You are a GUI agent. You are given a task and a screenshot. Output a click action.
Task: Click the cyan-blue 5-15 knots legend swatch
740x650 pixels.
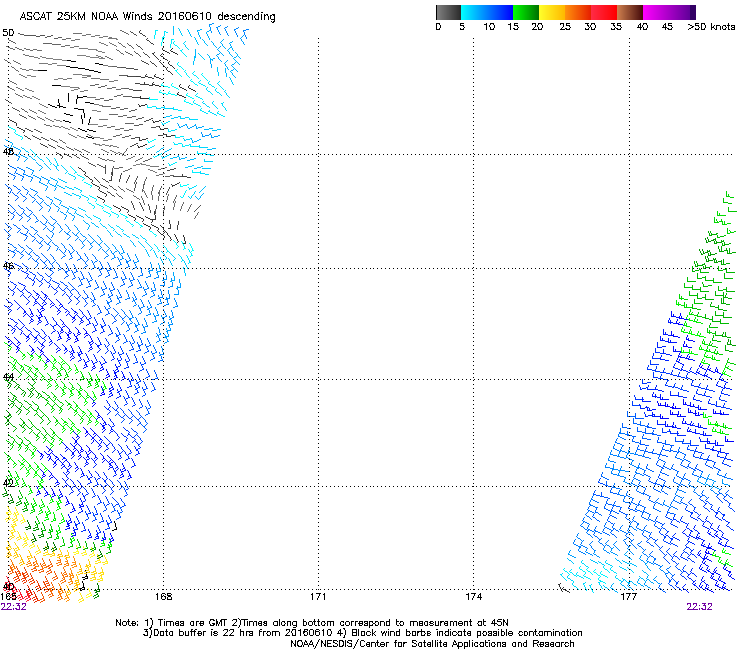(487, 12)
